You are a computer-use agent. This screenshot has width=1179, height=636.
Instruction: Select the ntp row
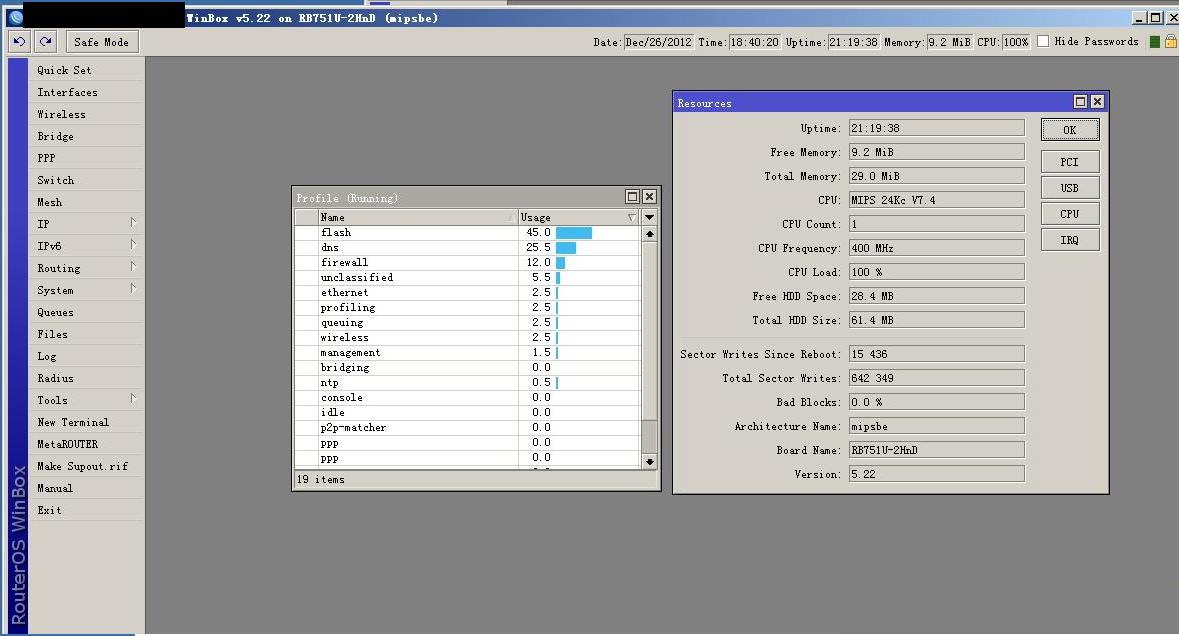click(467, 383)
